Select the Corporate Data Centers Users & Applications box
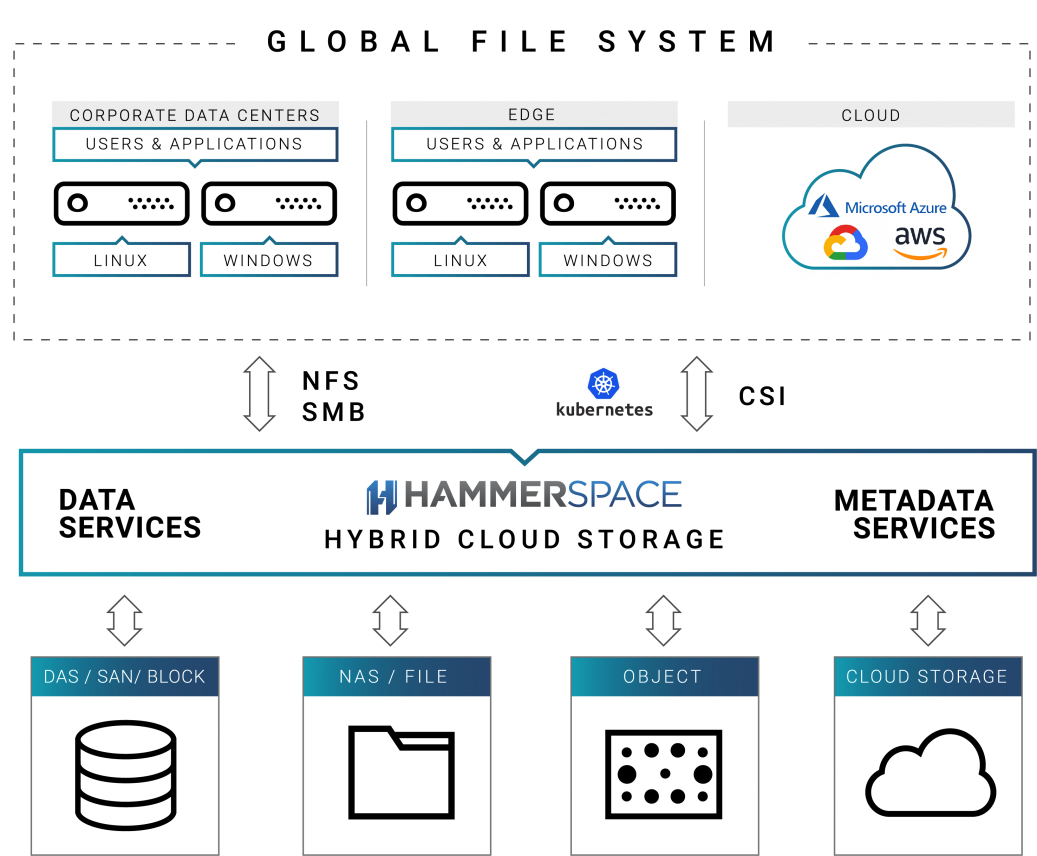 pos(195,144)
